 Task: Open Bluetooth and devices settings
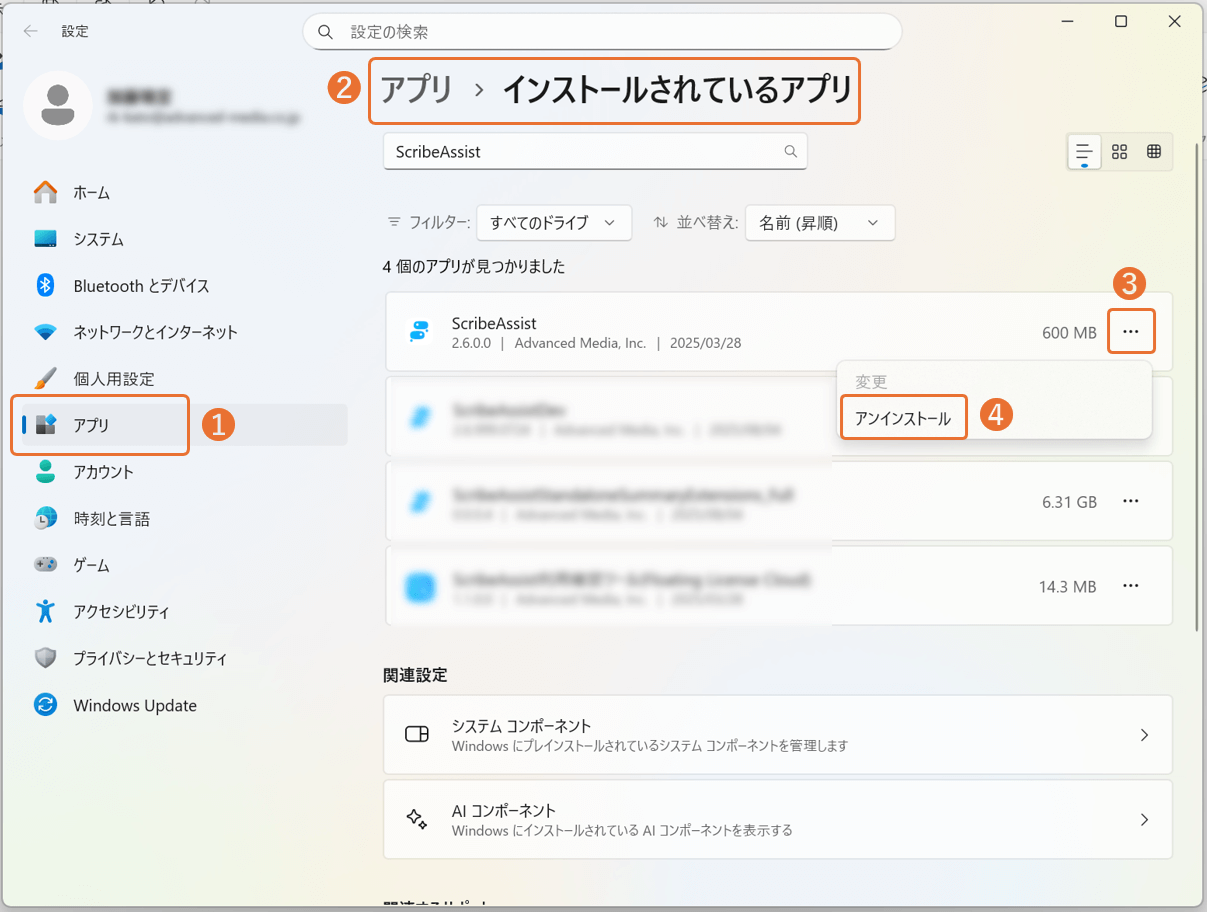(x=140, y=286)
